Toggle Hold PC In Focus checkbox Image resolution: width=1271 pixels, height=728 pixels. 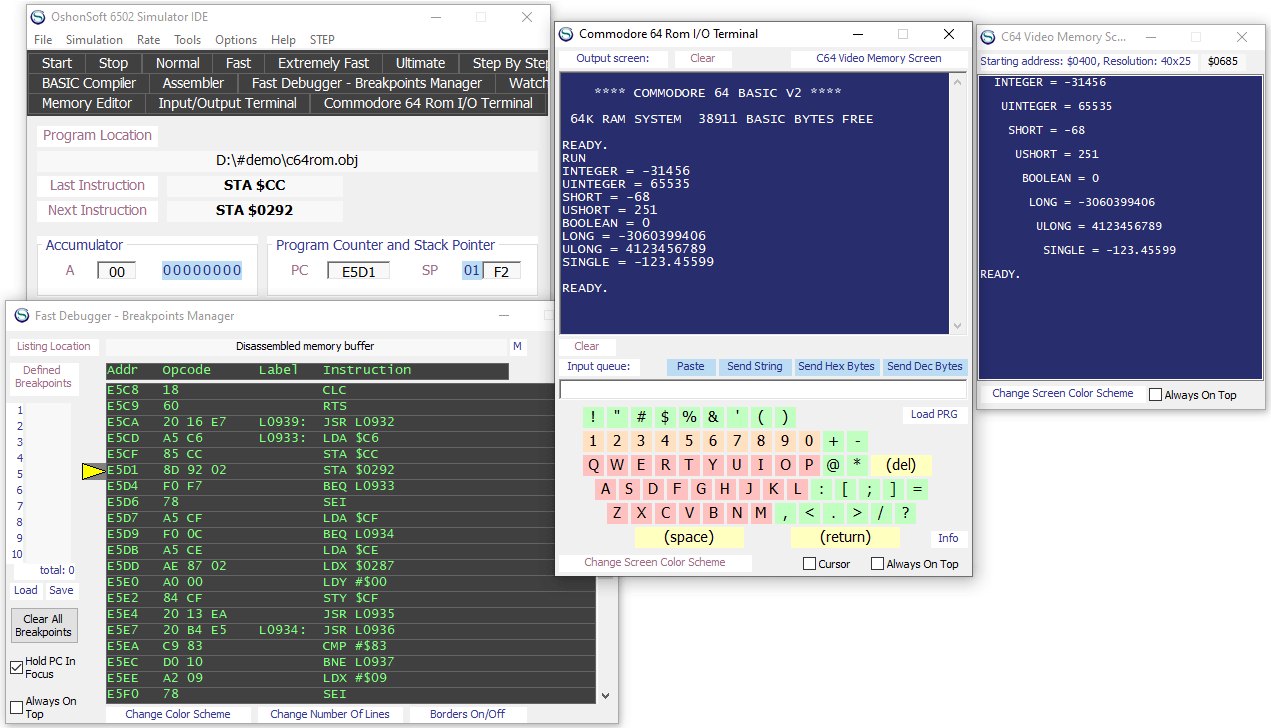coord(17,667)
